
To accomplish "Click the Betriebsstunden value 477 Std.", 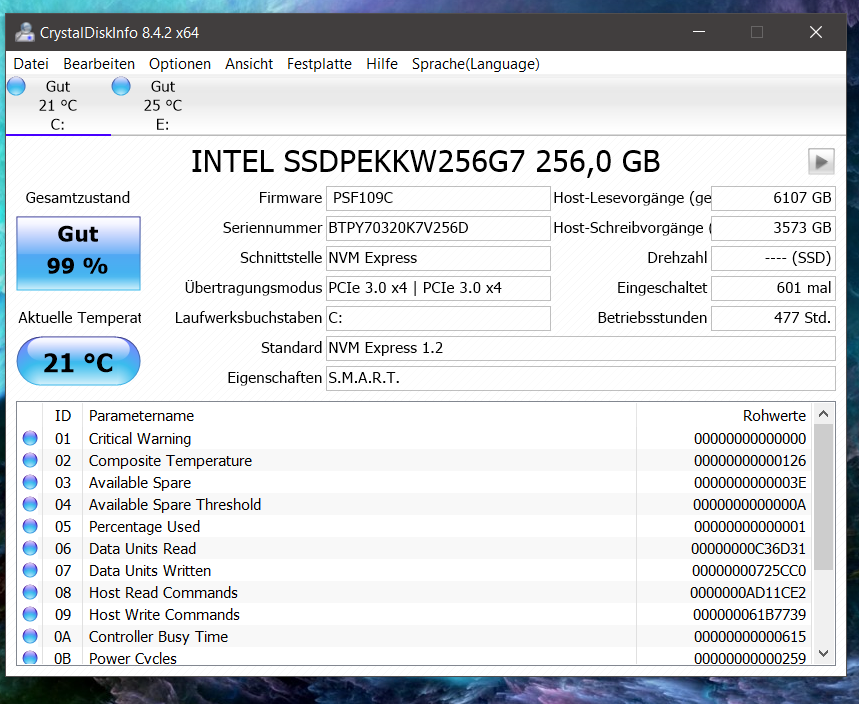I will pos(773,318).
